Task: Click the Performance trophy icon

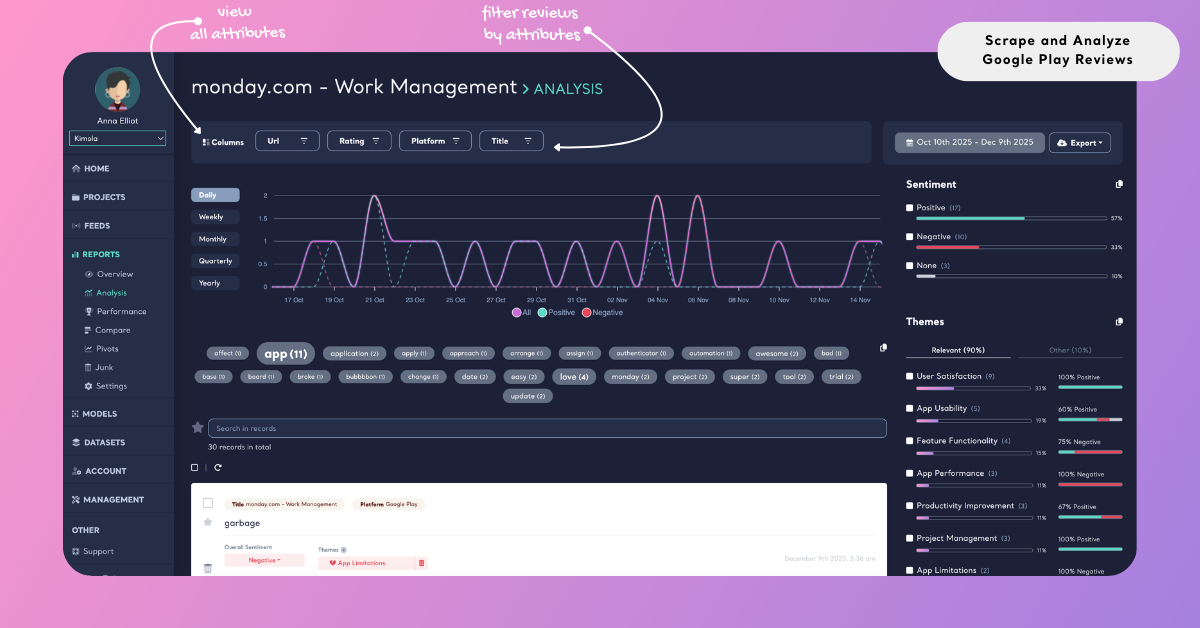Action: tap(89, 311)
